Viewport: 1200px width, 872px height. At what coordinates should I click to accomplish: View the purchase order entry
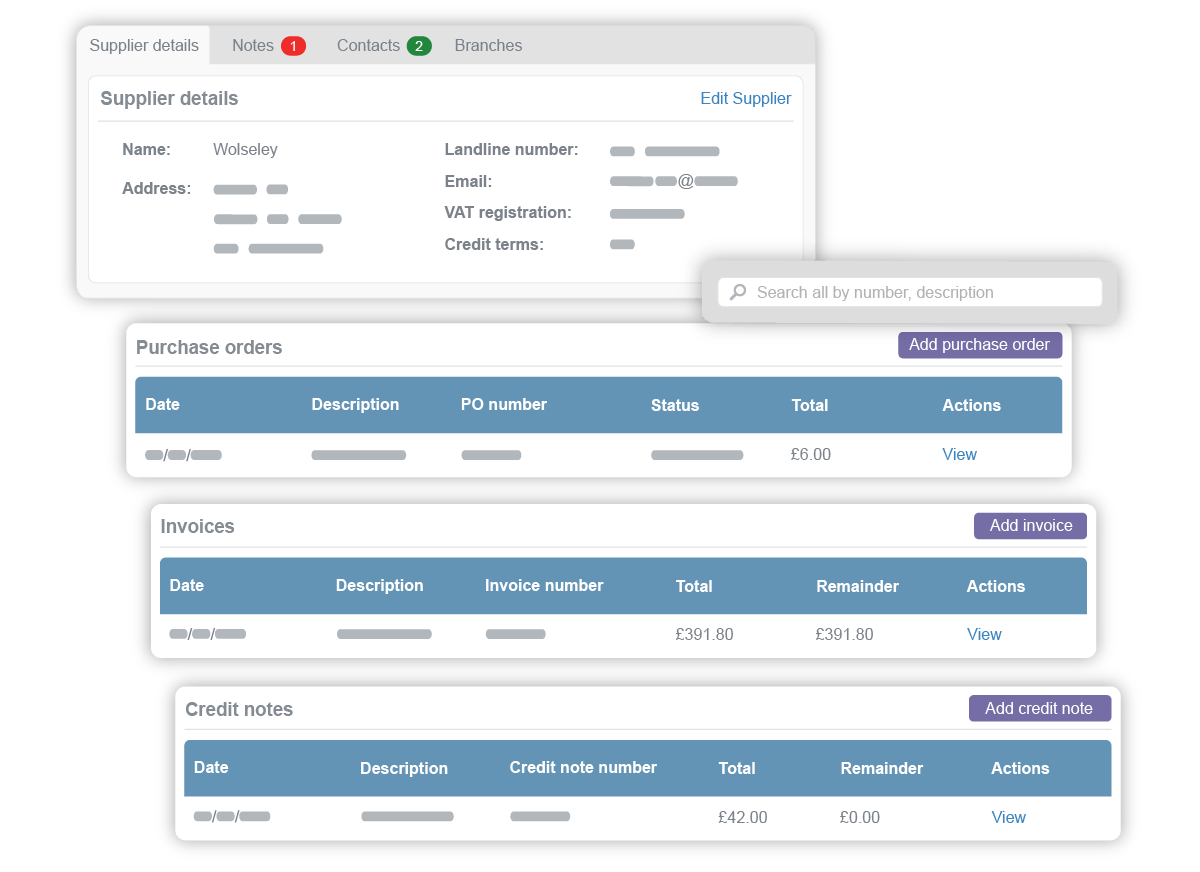pyautogui.click(x=959, y=454)
